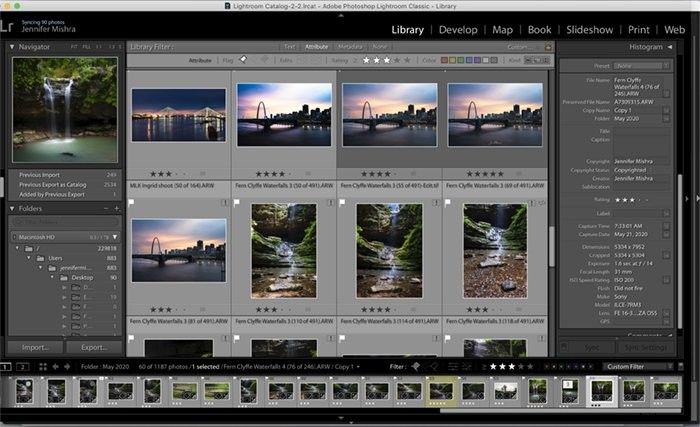Set Attribute rating filter to five stars
Screen dimensions: 700x427
pyautogui.click(x=407, y=60)
